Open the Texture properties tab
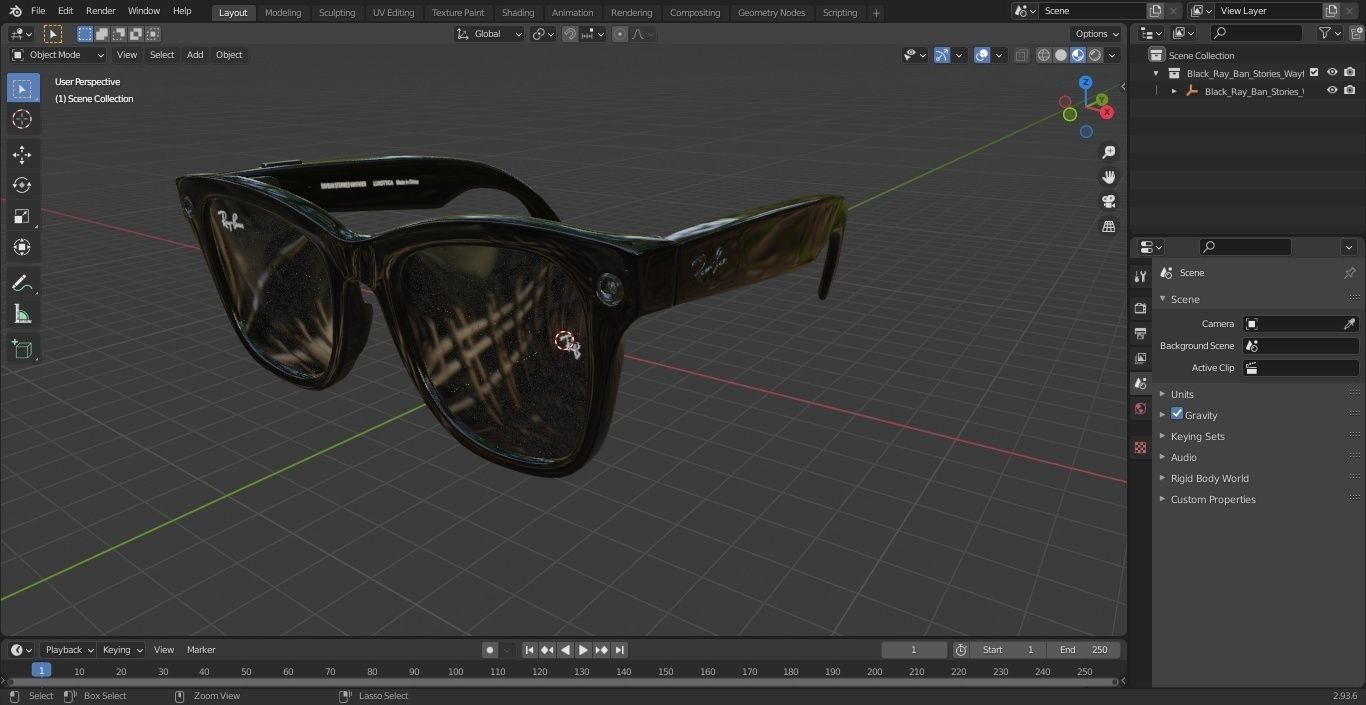This screenshot has width=1366, height=705. pos(1140,447)
